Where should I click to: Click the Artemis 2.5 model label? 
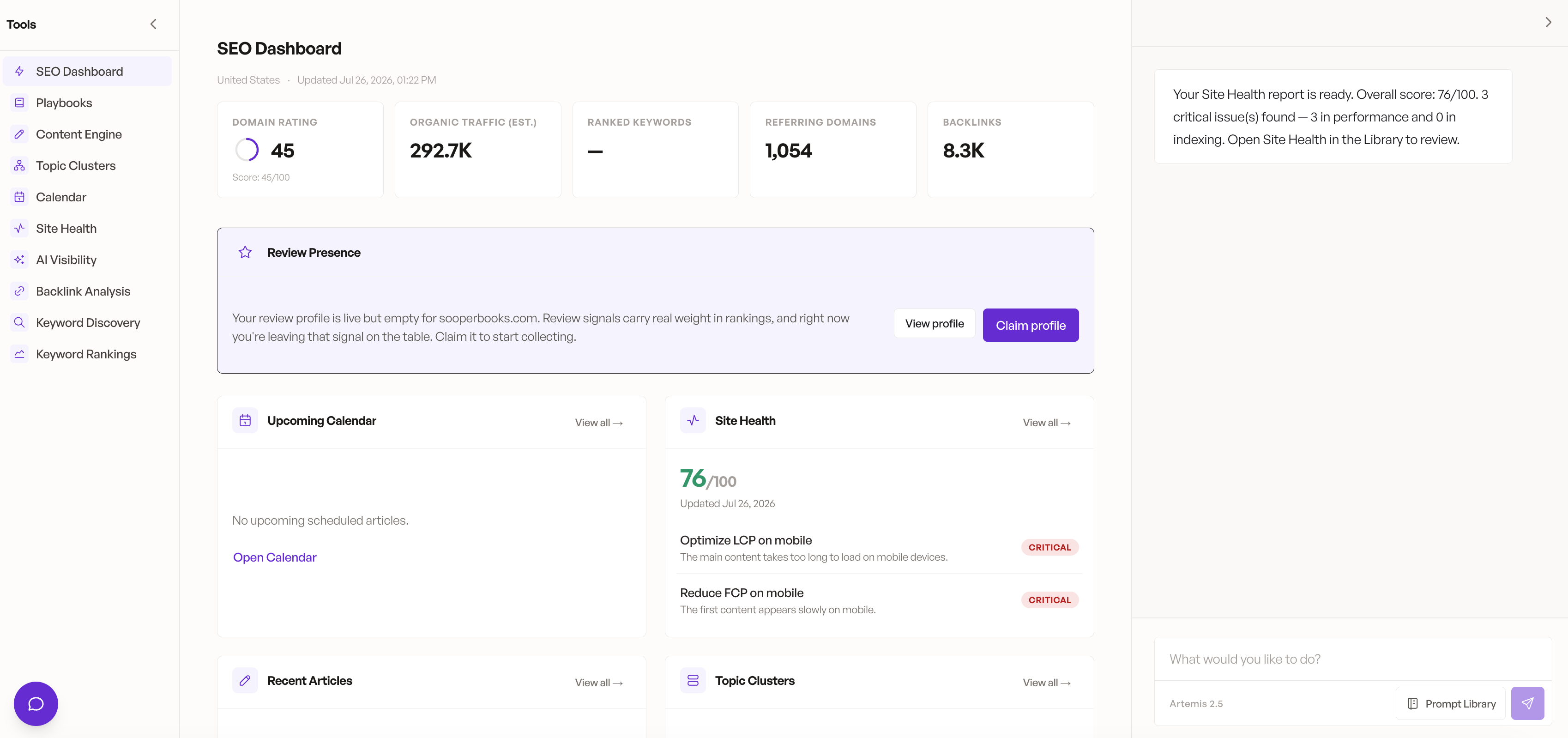click(1195, 703)
